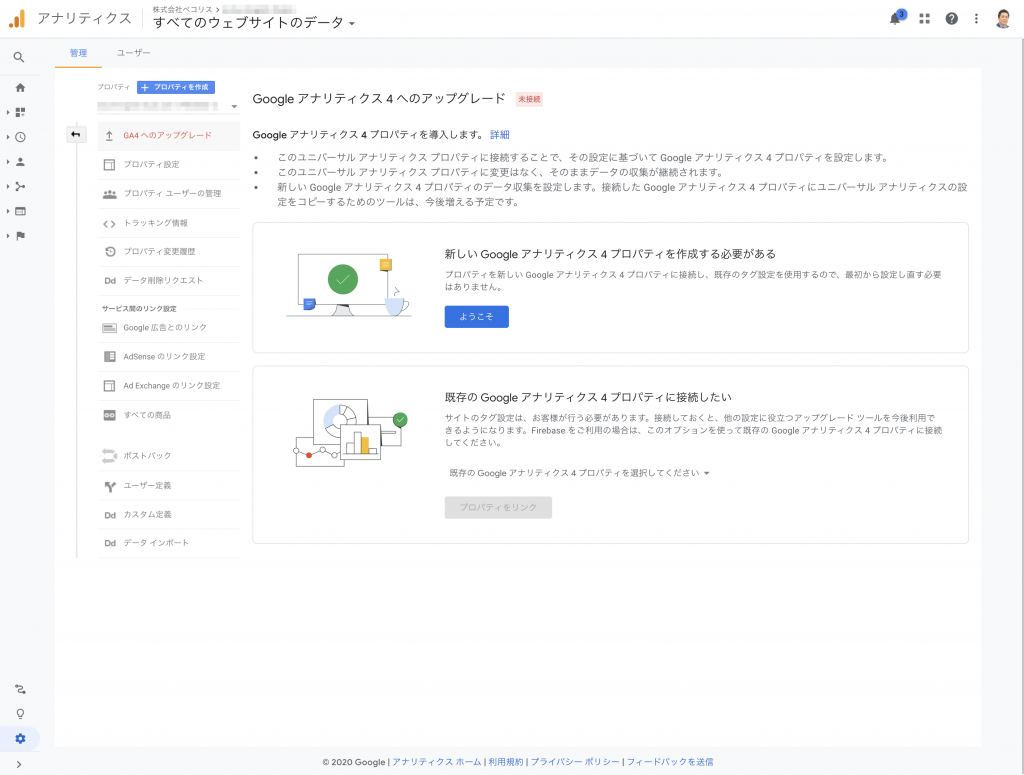
Task: Select AdSense のリンク設定 menu item
Action: [169, 356]
